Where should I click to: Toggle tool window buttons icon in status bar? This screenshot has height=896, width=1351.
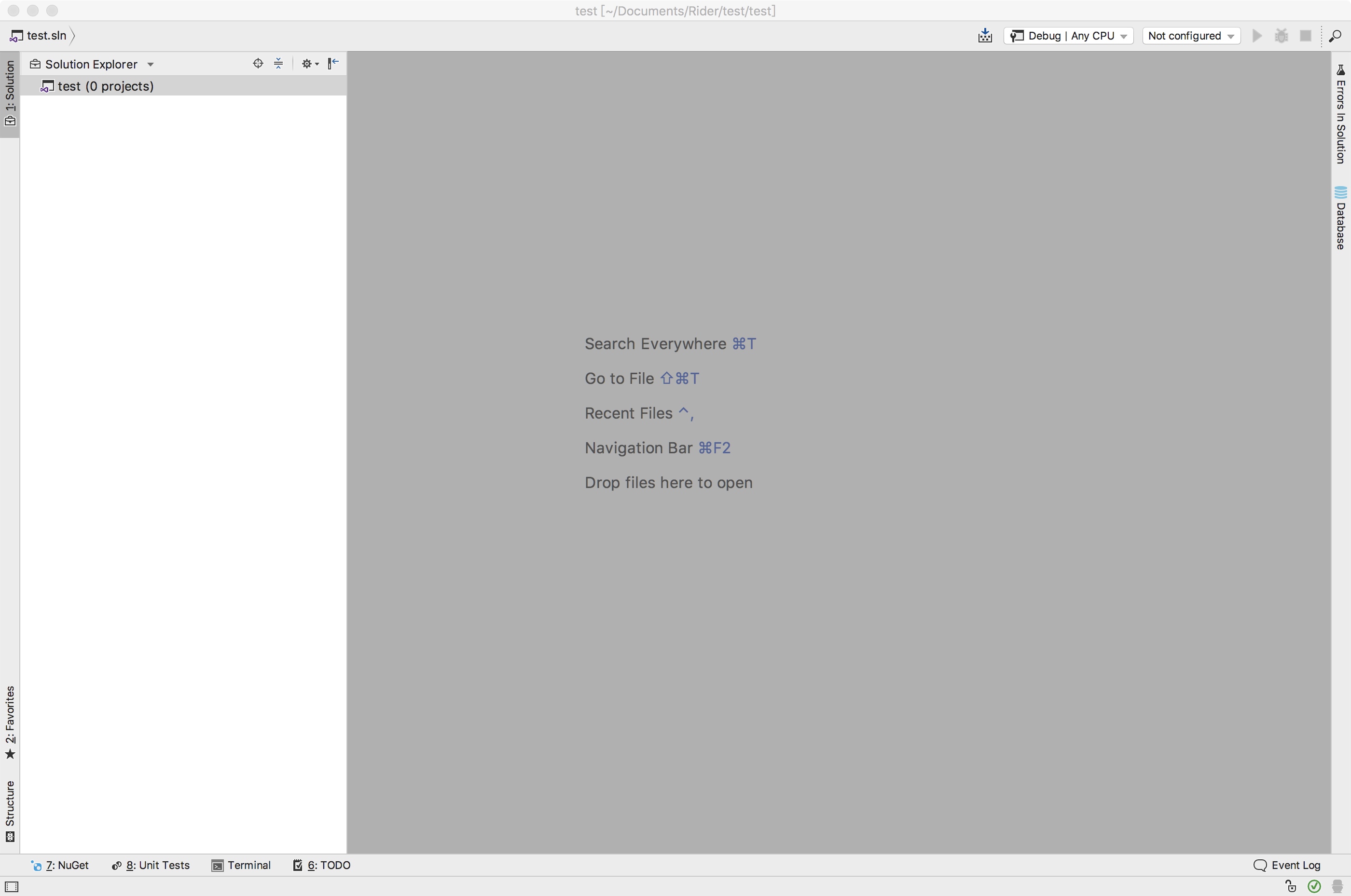click(12, 886)
